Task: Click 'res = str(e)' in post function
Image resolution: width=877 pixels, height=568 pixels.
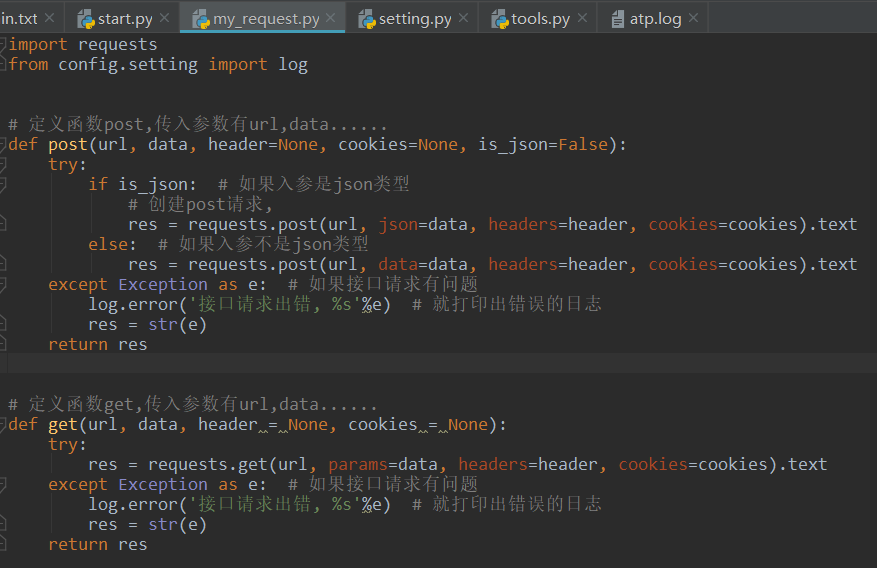Action: 148,324
